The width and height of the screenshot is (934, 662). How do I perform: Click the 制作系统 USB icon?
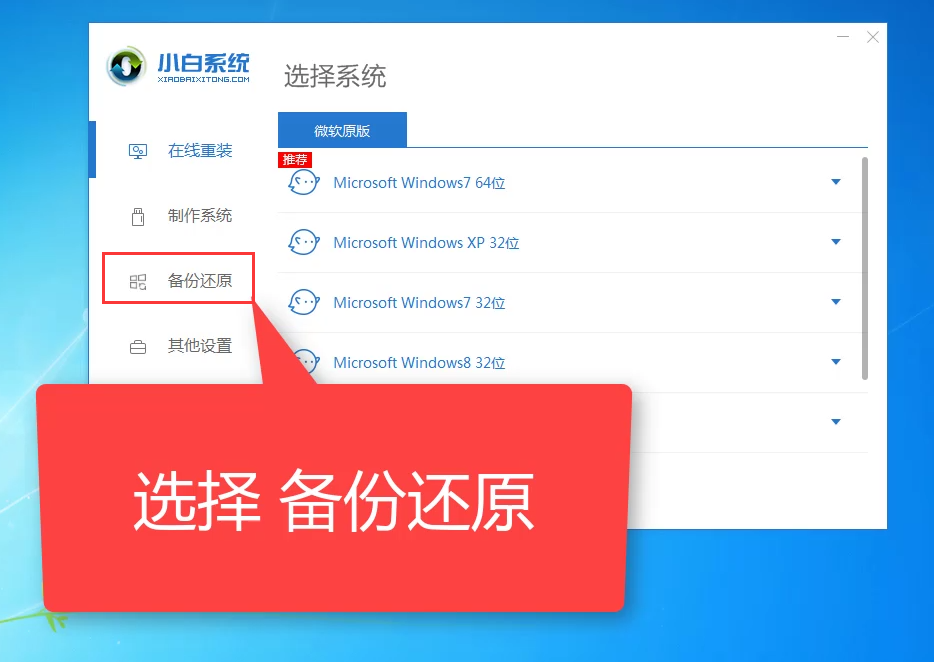(137, 215)
